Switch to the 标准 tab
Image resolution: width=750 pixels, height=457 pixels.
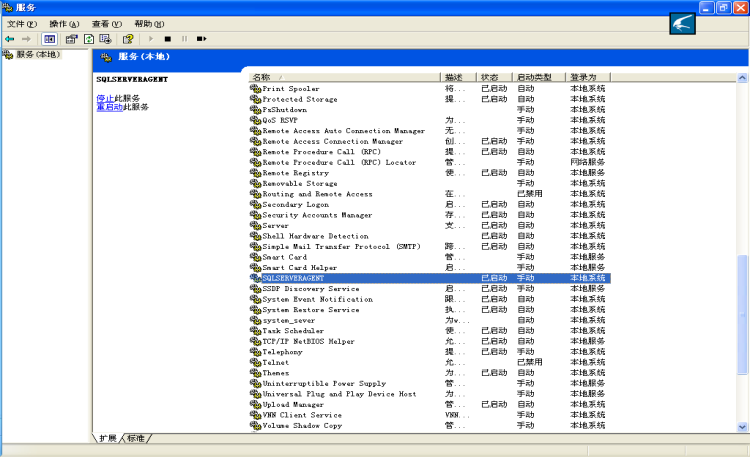click(x=136, y=438)
